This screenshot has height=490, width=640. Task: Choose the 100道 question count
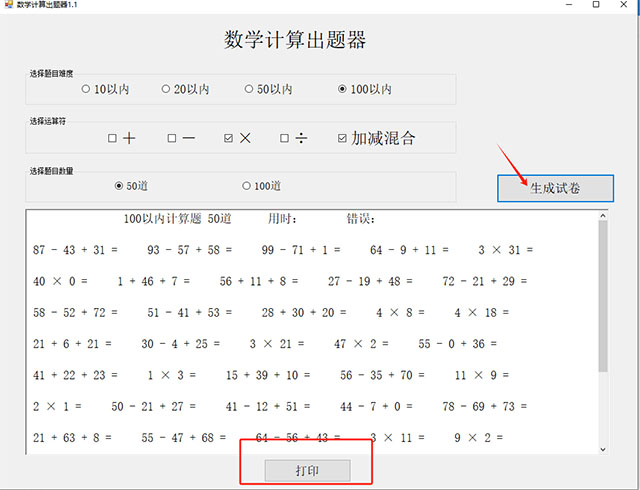coord(262,186)
